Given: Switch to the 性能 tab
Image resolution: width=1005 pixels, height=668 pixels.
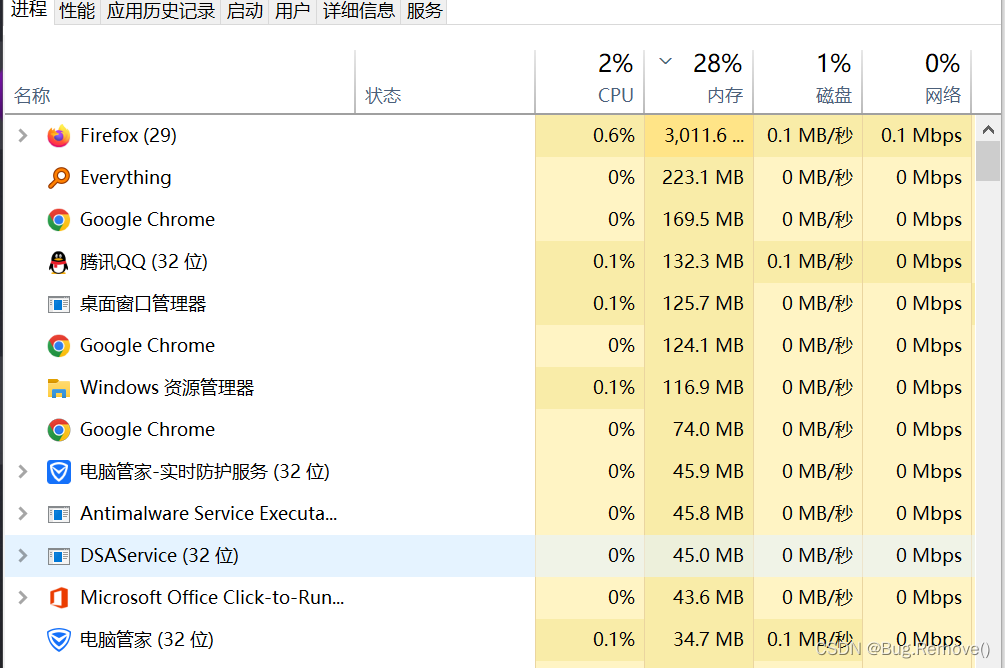Looking at the screenshot, I should (77, 11).
